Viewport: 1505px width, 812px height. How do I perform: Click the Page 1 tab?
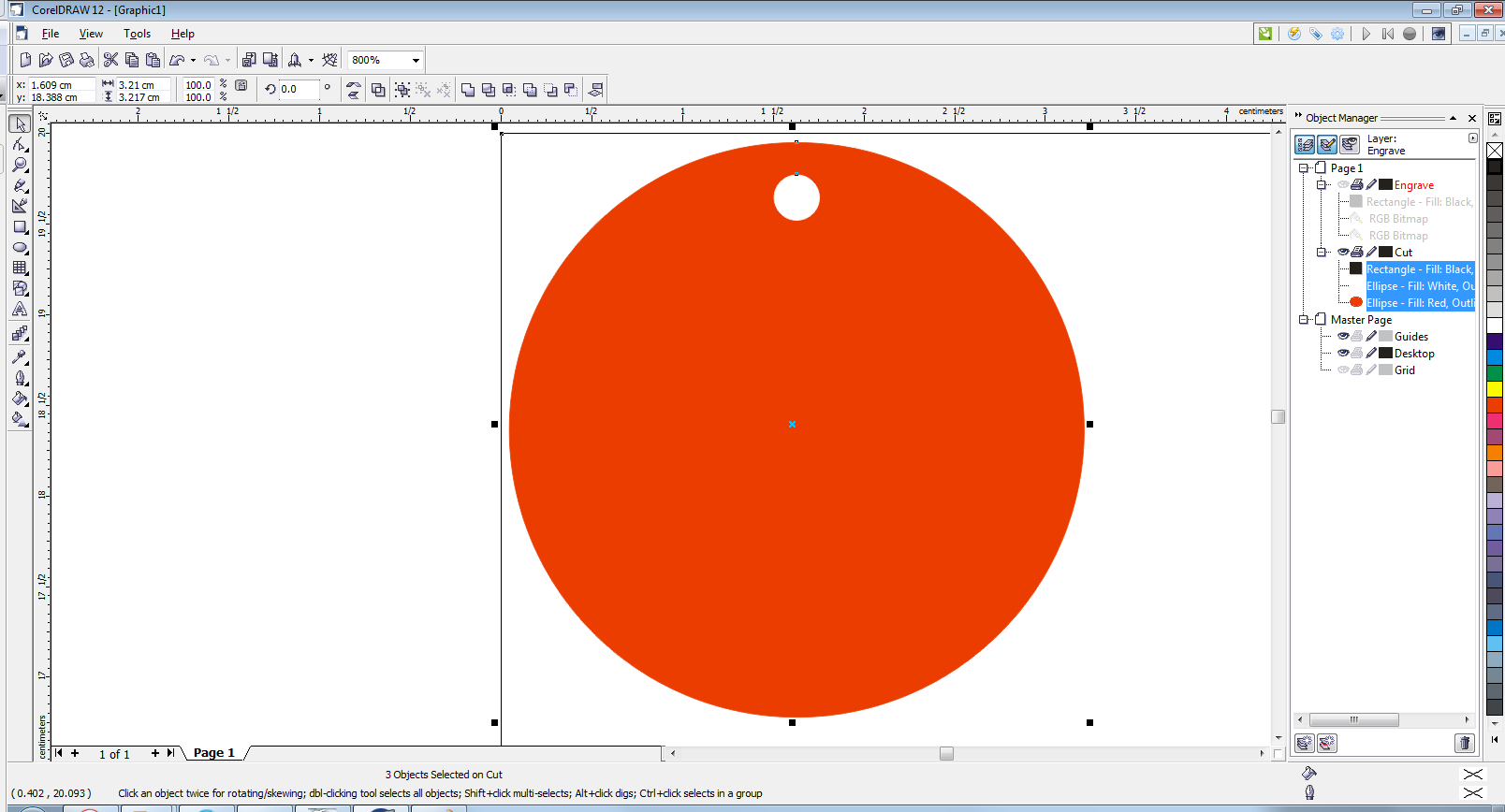(214, 753)
